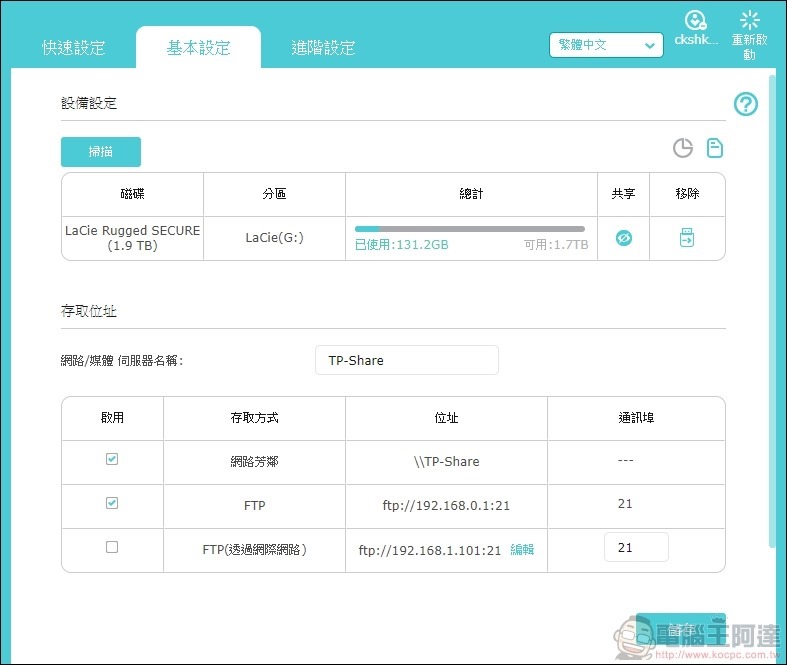Click the internet FTP port field 21
Viewport: 787px width, 665px height.
pos(636,547)
